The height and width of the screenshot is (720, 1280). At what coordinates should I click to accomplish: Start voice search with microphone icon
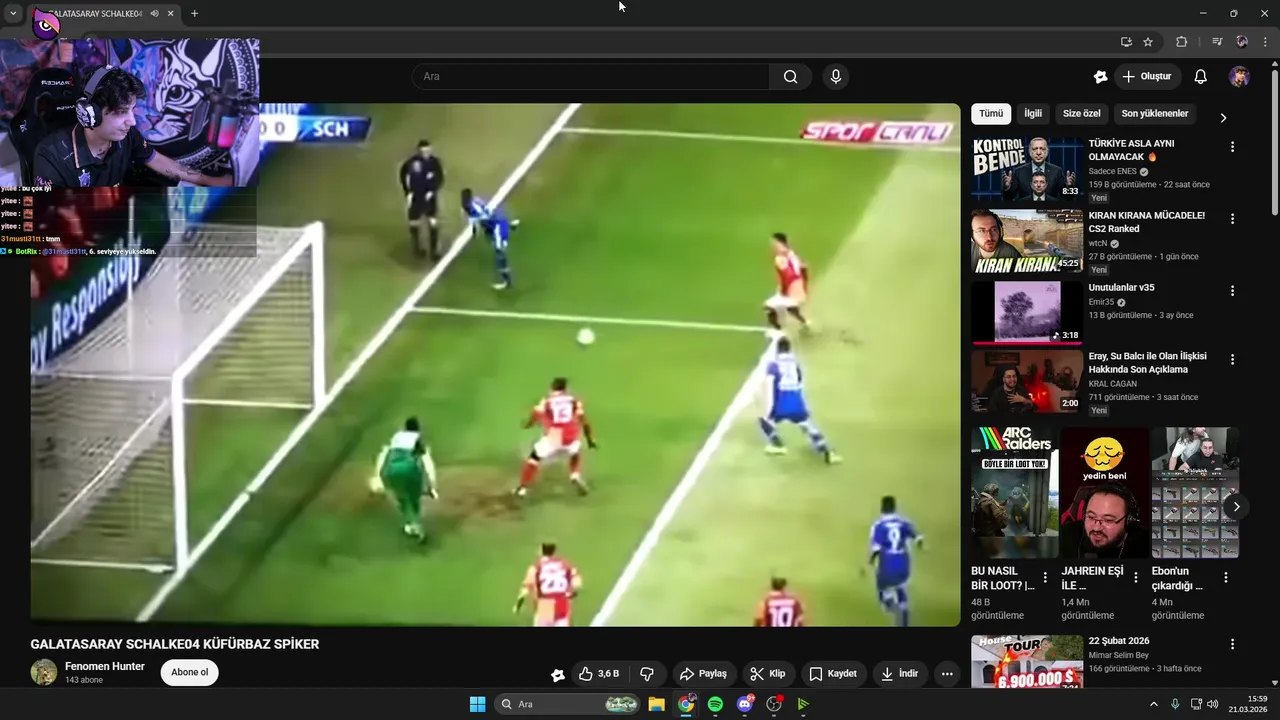coord(836,77)
